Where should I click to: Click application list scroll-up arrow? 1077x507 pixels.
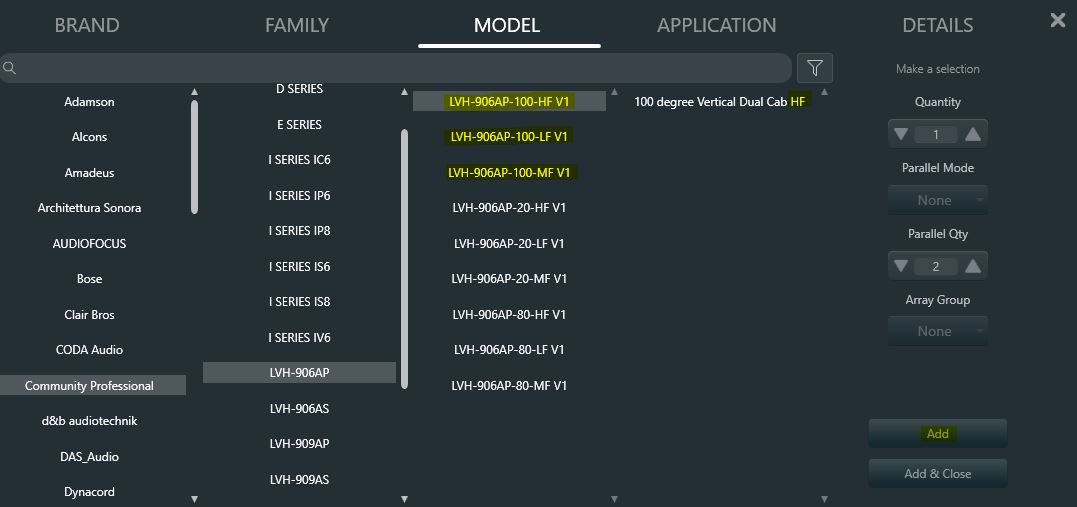coord(825,92)
